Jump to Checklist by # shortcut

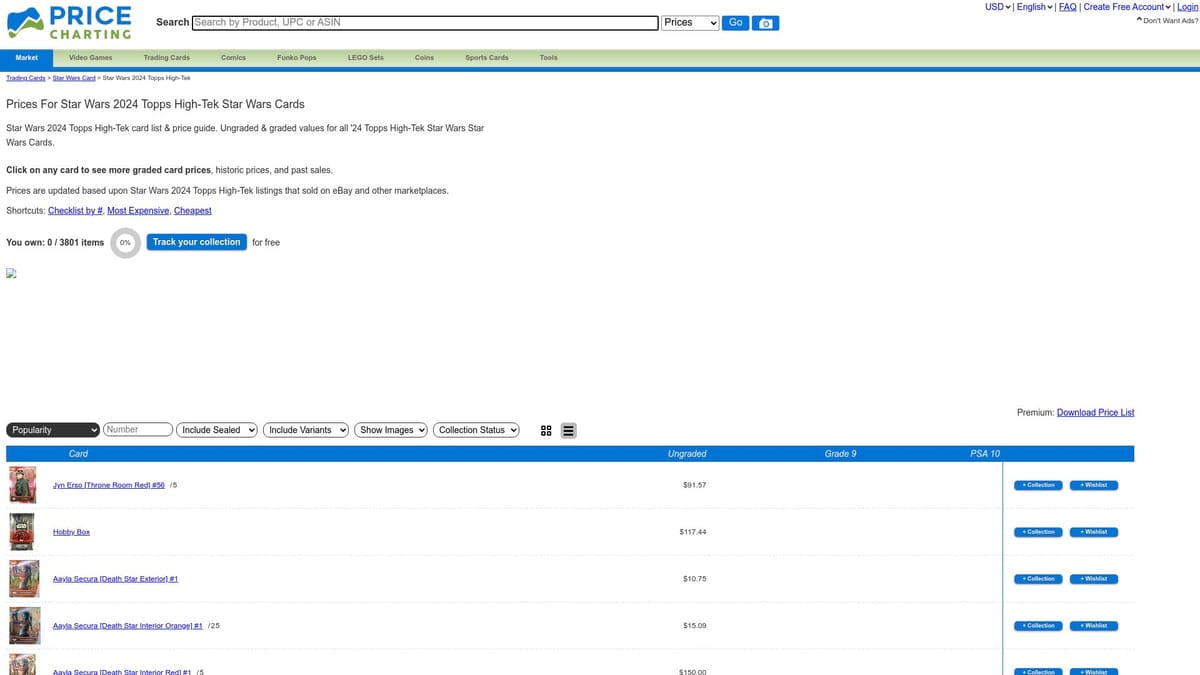tap(75, 211)
